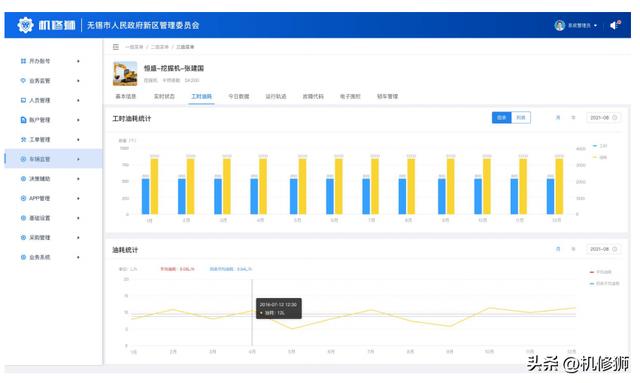Go to 二级菜单 breadcrumb link
This screenshot has height=383, width=640.
point(160,47)
